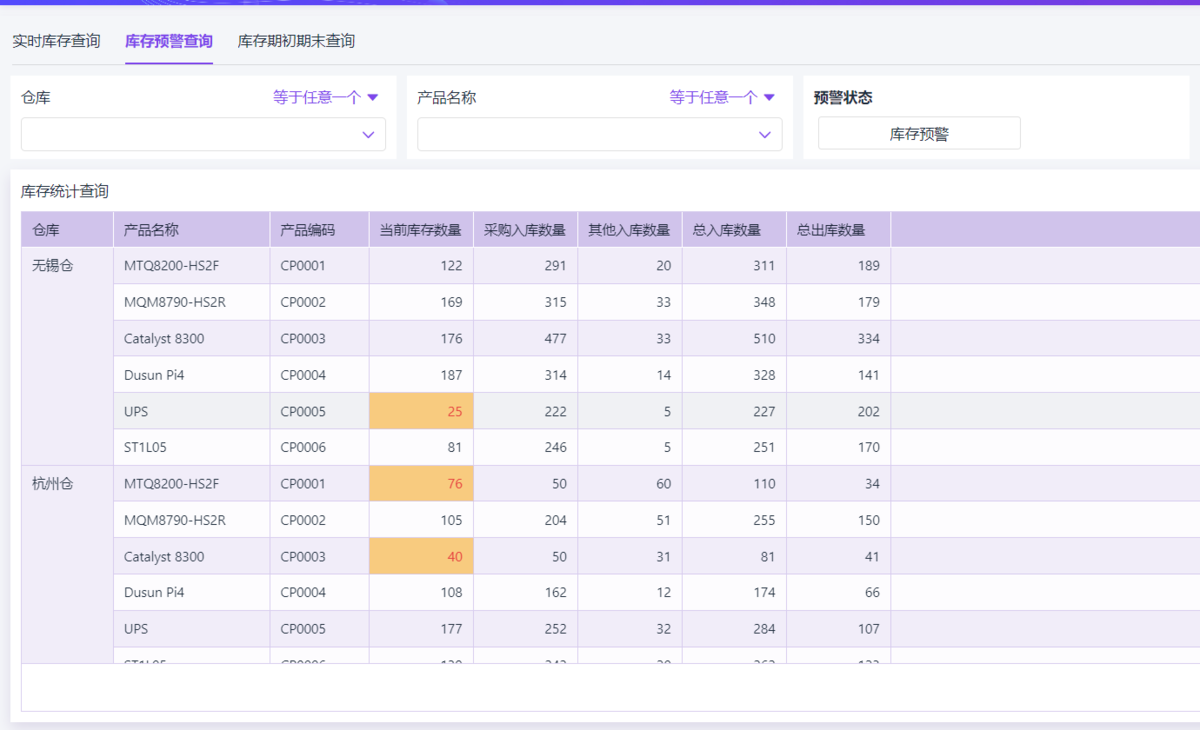Click the 无锡仓 warehouse cell

53,266
